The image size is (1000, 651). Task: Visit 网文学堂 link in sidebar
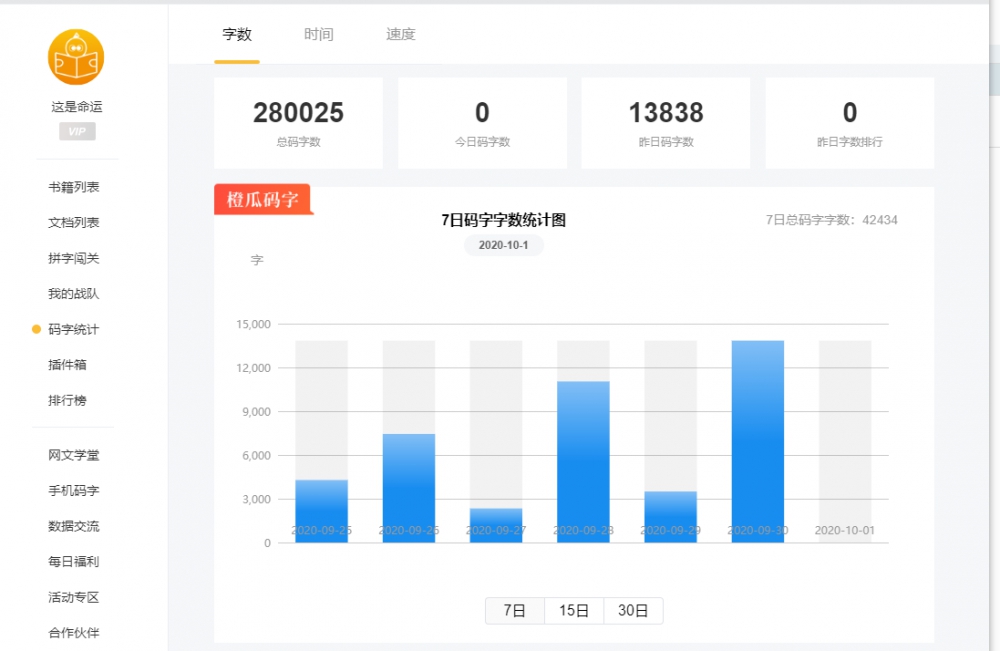pos(74,455)
